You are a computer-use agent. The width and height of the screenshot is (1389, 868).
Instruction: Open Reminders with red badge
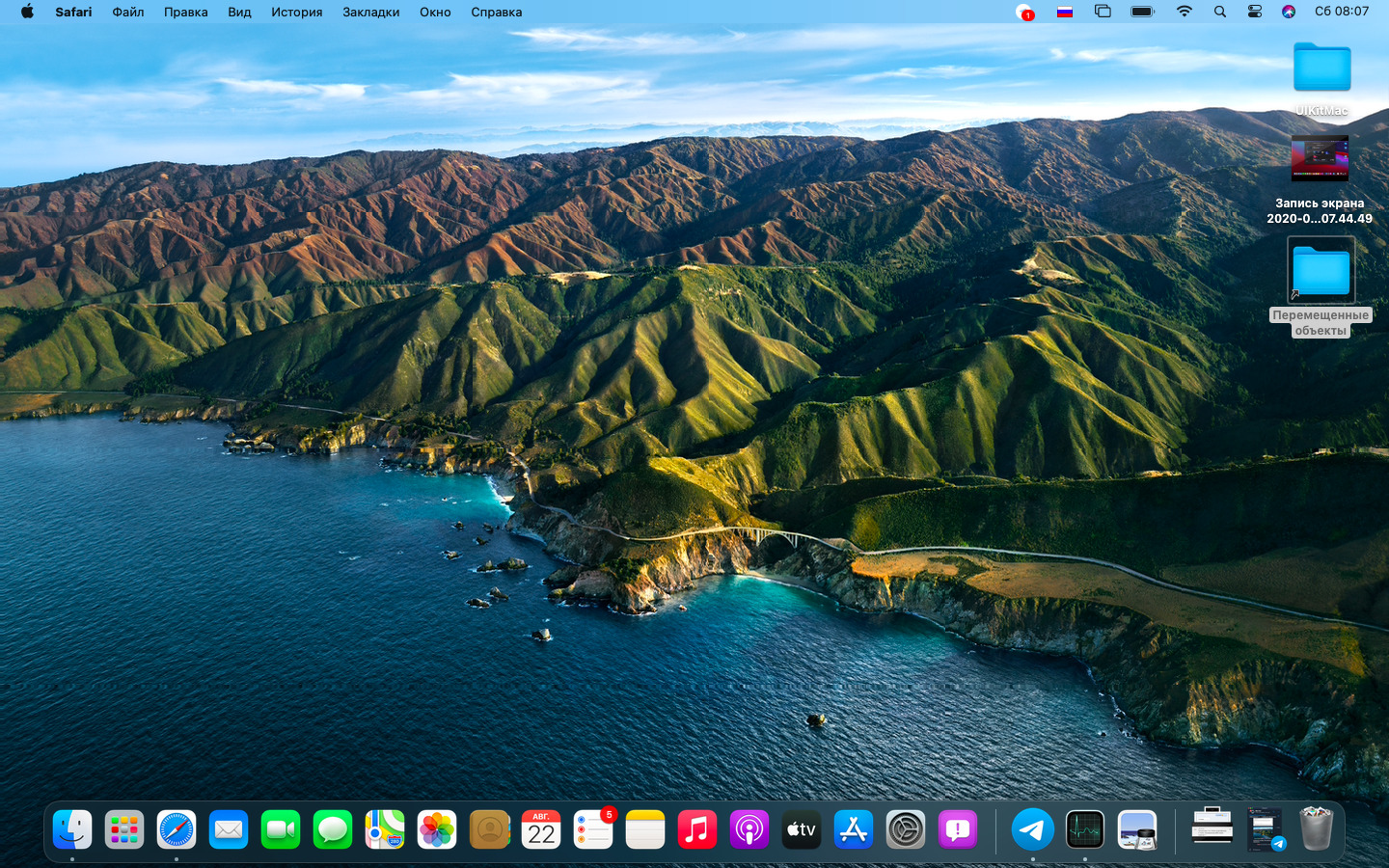click(593, 829)
